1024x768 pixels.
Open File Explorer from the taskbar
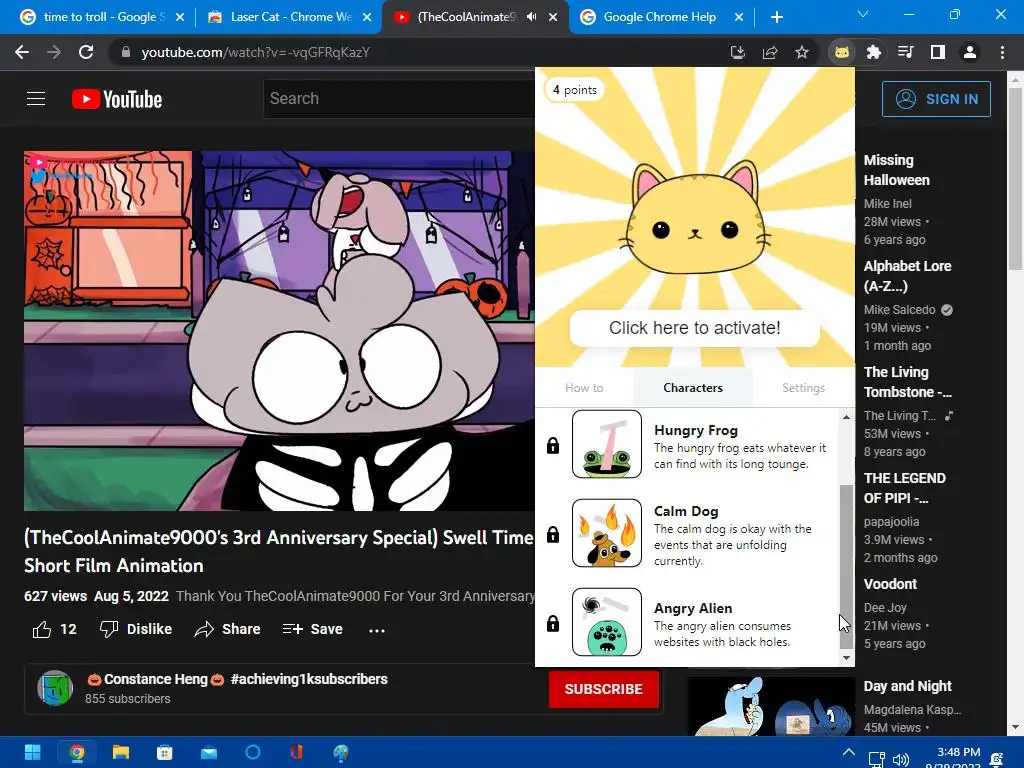121,752
